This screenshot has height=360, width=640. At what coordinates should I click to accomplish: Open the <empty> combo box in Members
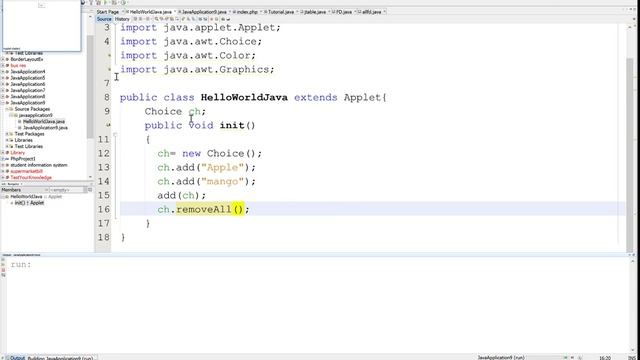tap(68, 190)
